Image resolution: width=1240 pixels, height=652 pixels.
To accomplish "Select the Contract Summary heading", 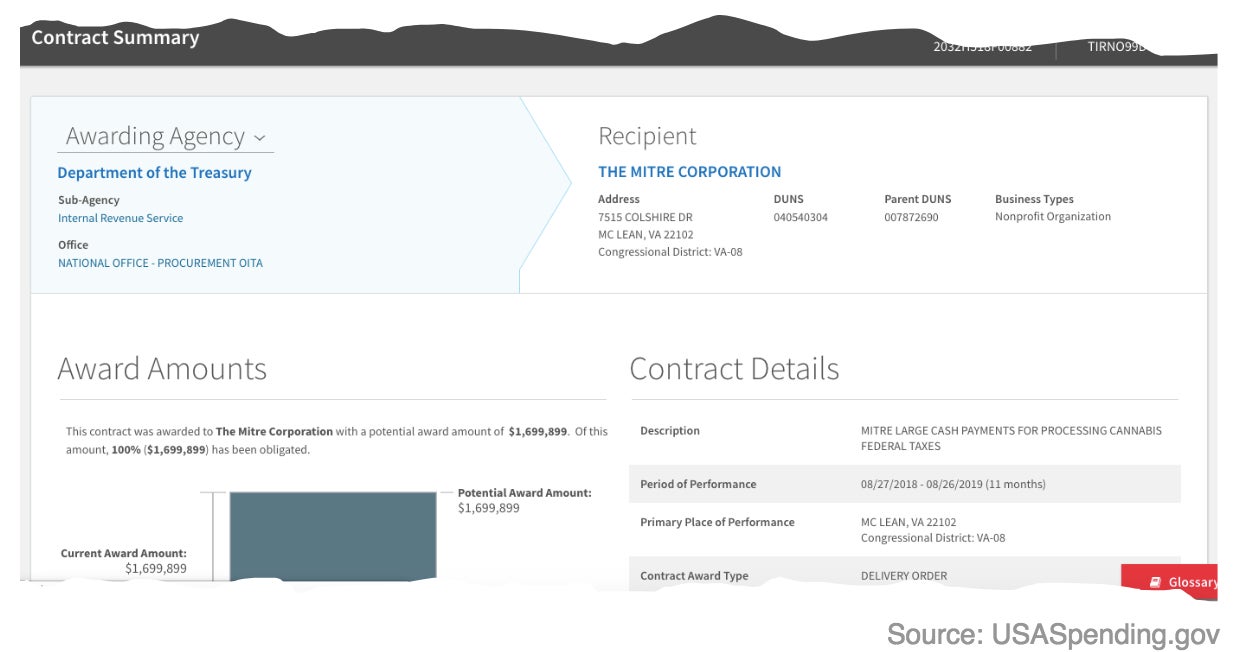I will pos(115,38).
